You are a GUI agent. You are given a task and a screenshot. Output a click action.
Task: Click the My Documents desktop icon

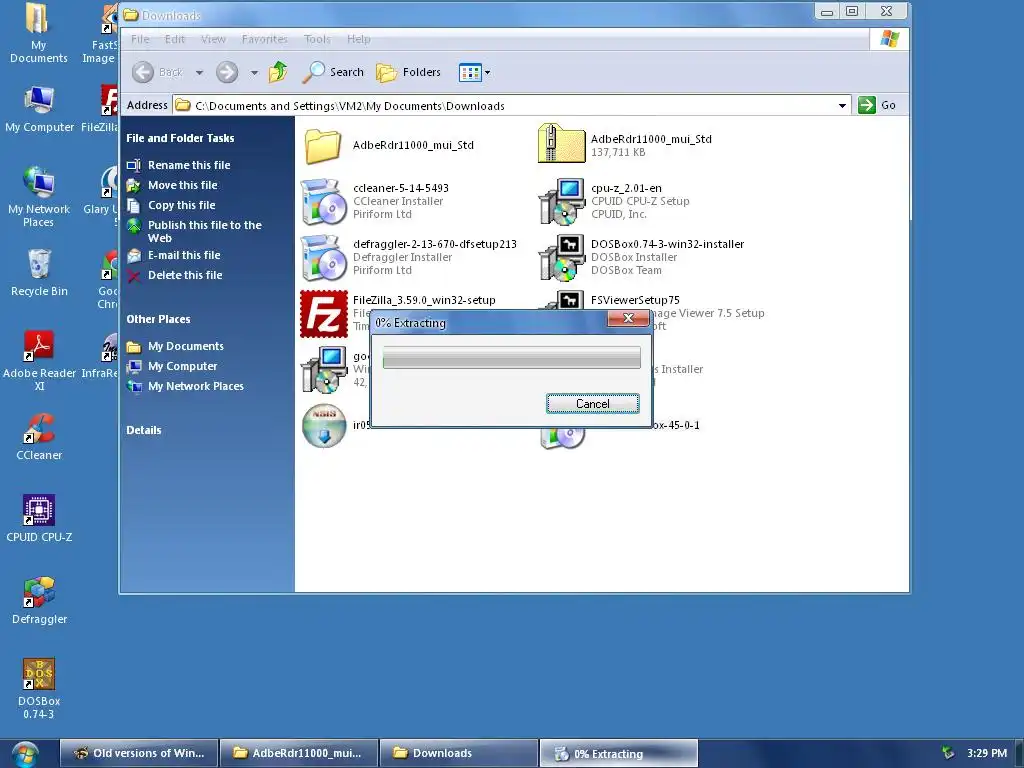tap(38, 18)
